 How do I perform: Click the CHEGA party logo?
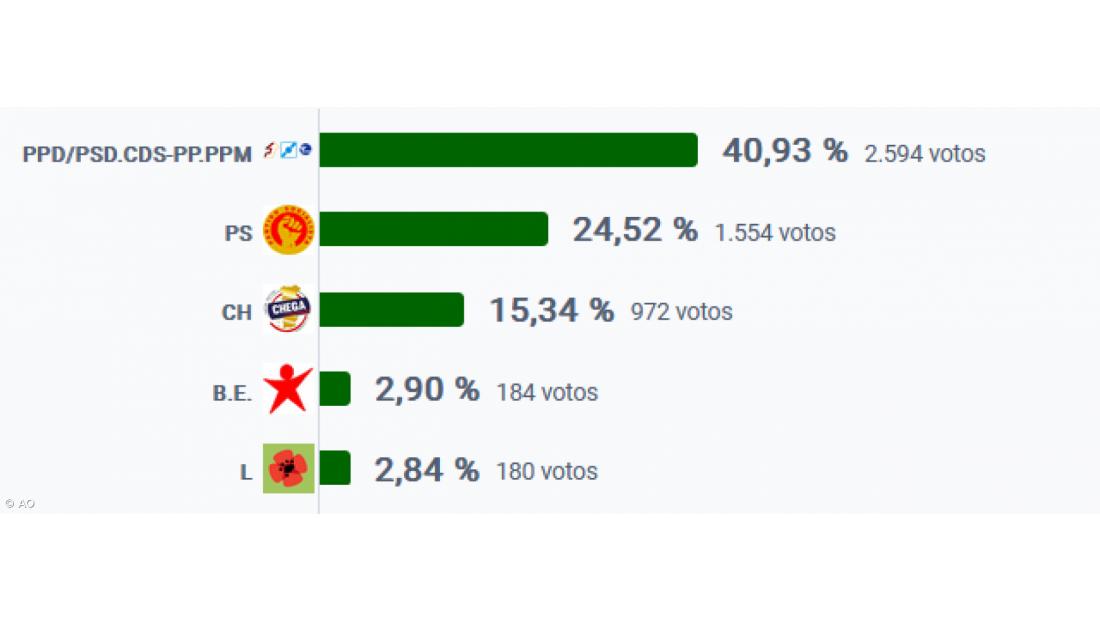(288, 310)
